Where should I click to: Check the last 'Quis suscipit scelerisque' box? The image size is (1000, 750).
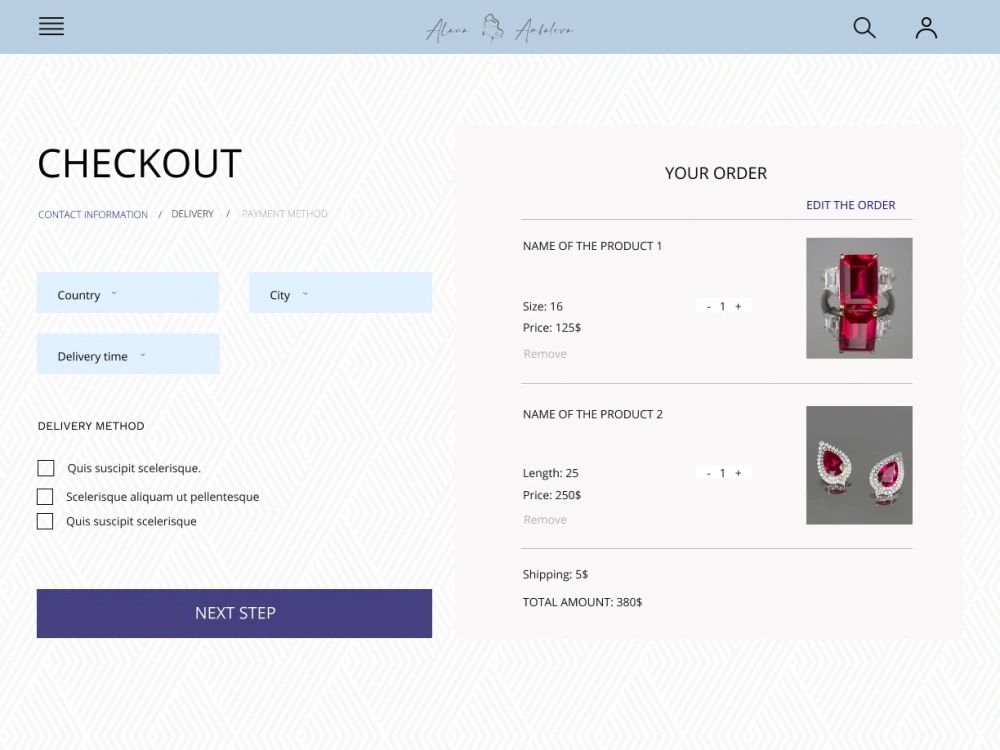[x=45, y=521]
